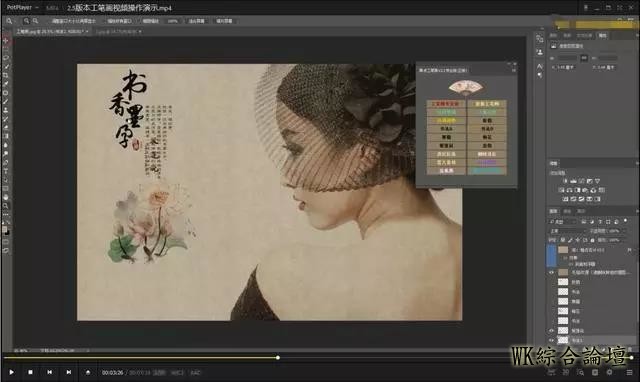Toggle the zoom all windows checkbox
Viewport: 640px width, 382px height.
coord(119,21)
